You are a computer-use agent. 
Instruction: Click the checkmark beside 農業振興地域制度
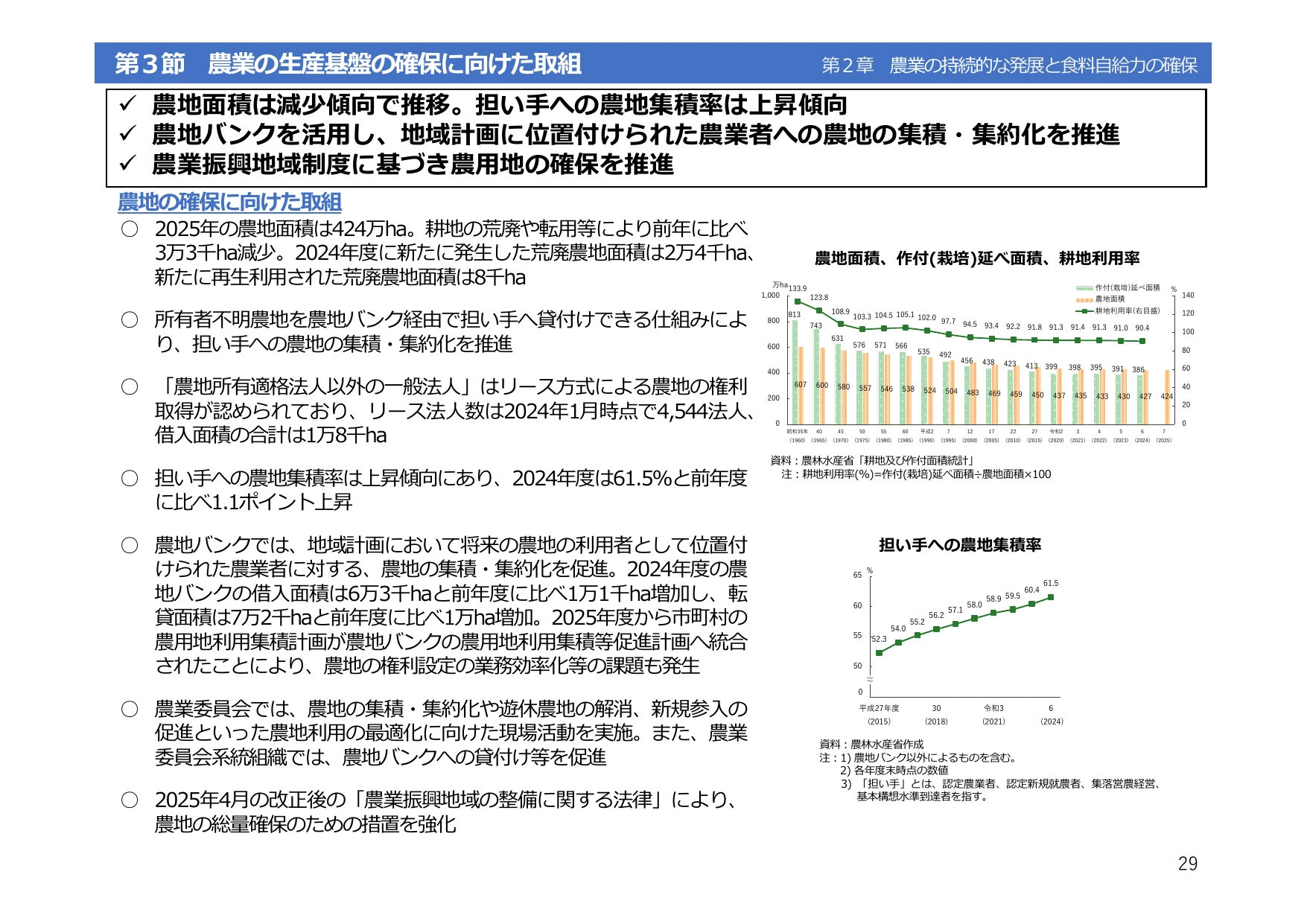coord(127,163)
